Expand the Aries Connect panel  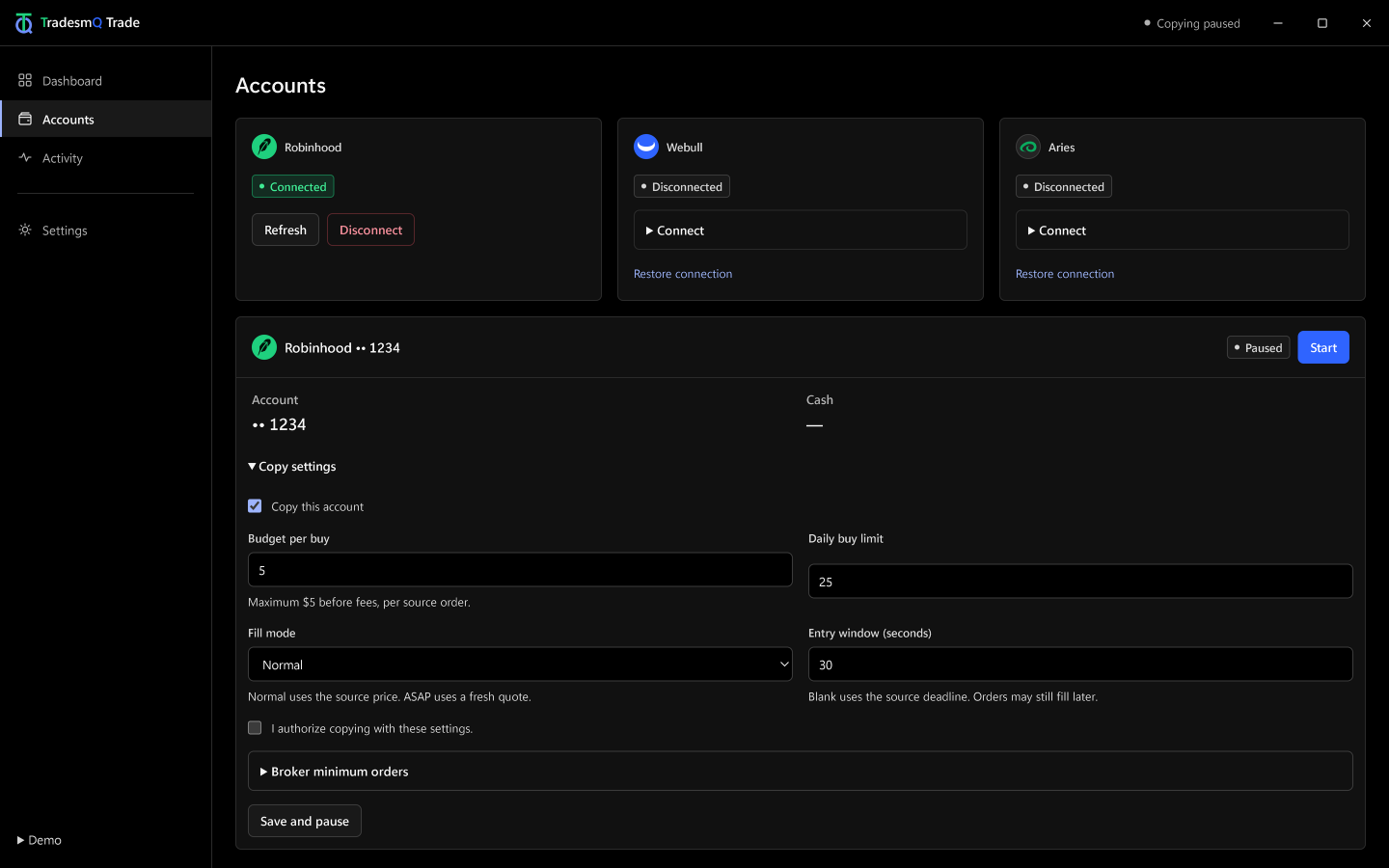[x=1182, y=230]
